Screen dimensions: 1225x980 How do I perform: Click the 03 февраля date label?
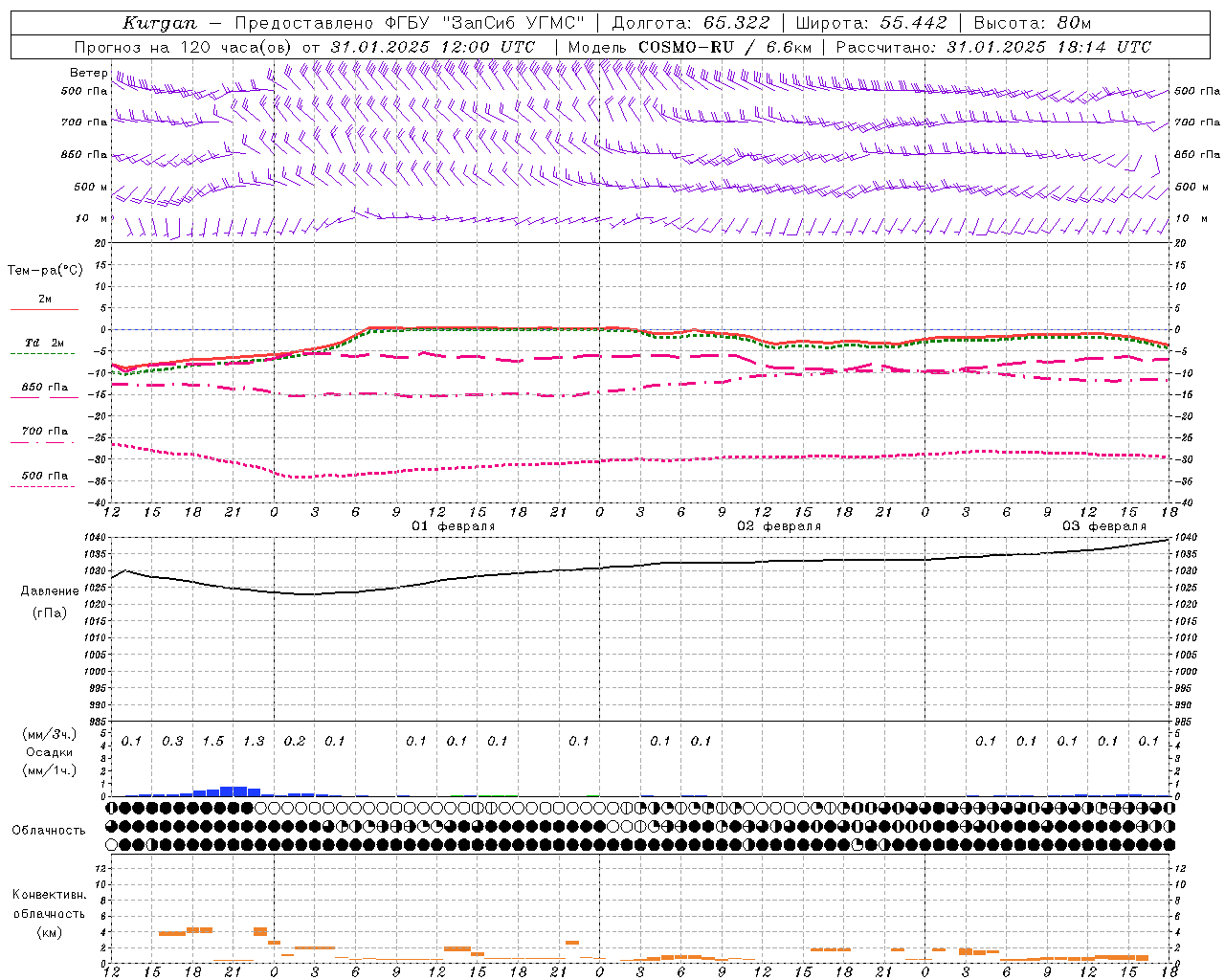click(1104, 526)
